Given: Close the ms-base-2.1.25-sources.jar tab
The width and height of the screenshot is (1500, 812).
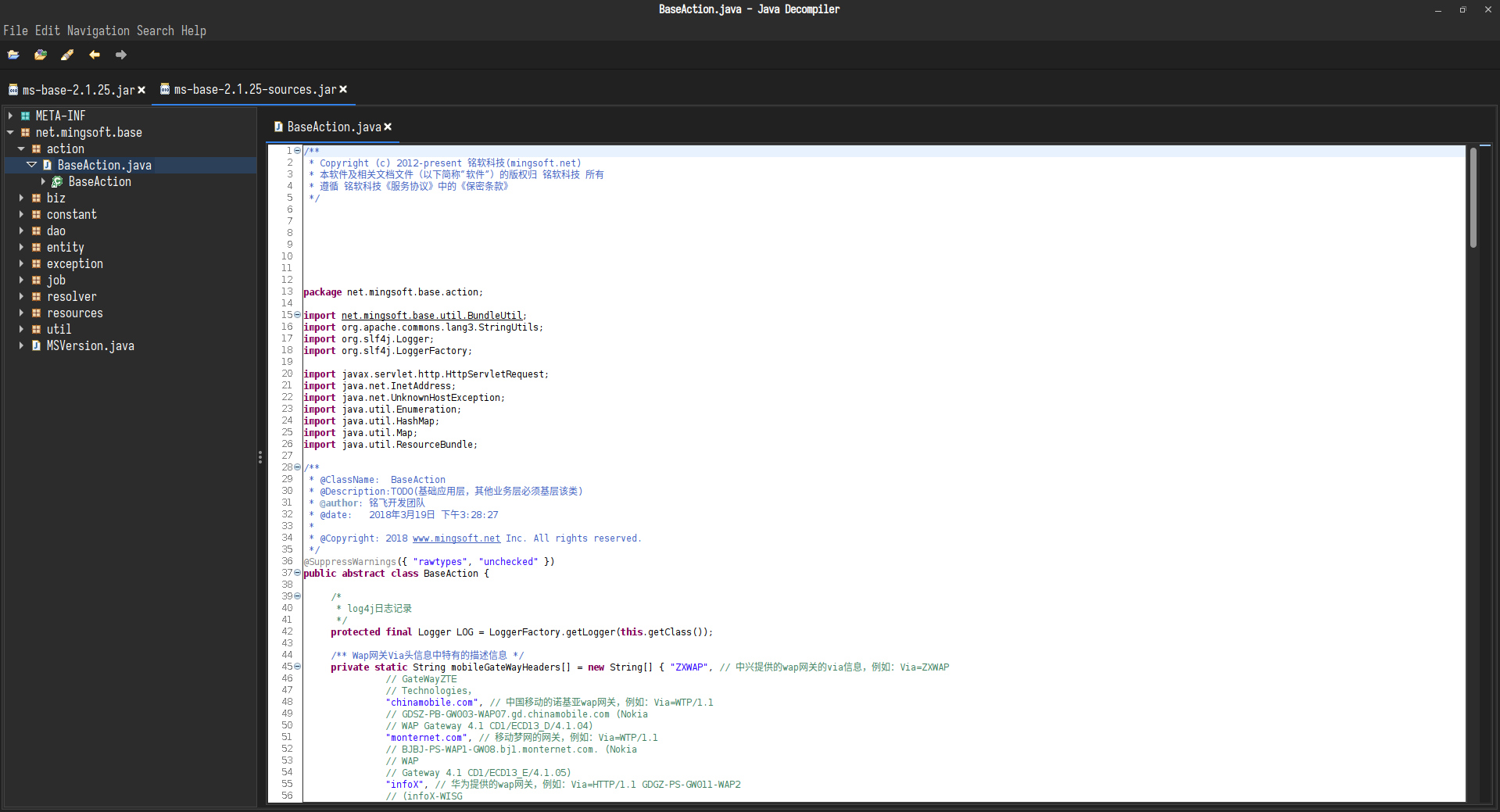Looking at the screenshot, I should (343, 90).
